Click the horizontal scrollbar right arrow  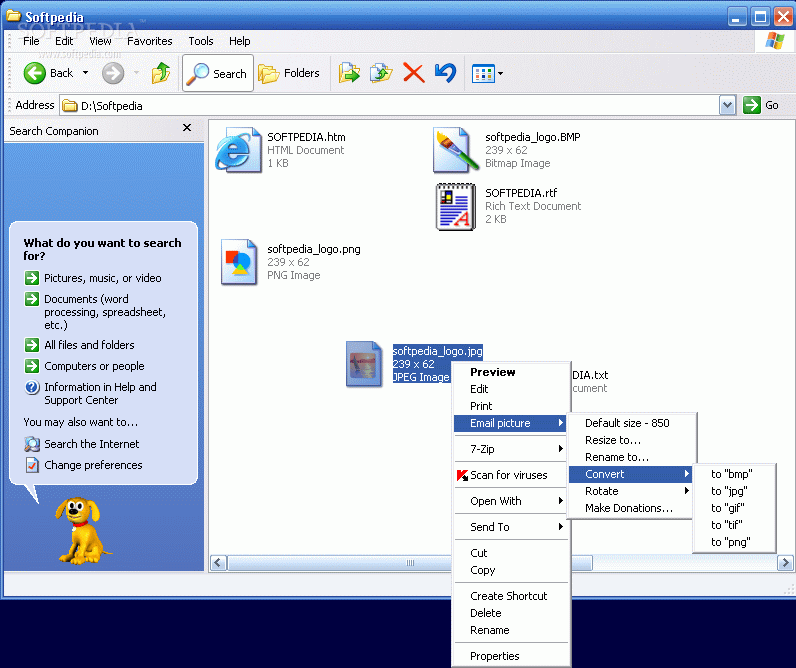pos(785,562)
